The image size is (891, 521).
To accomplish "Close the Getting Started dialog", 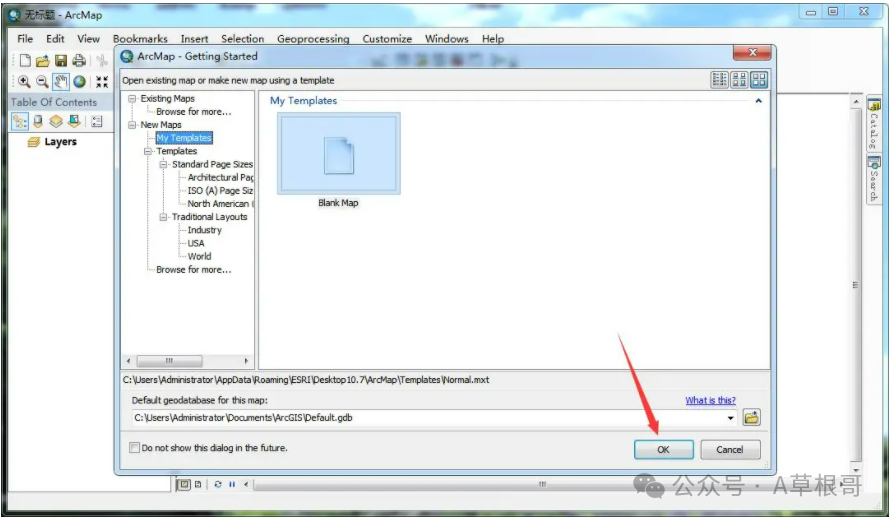I will tap(752, 53).
